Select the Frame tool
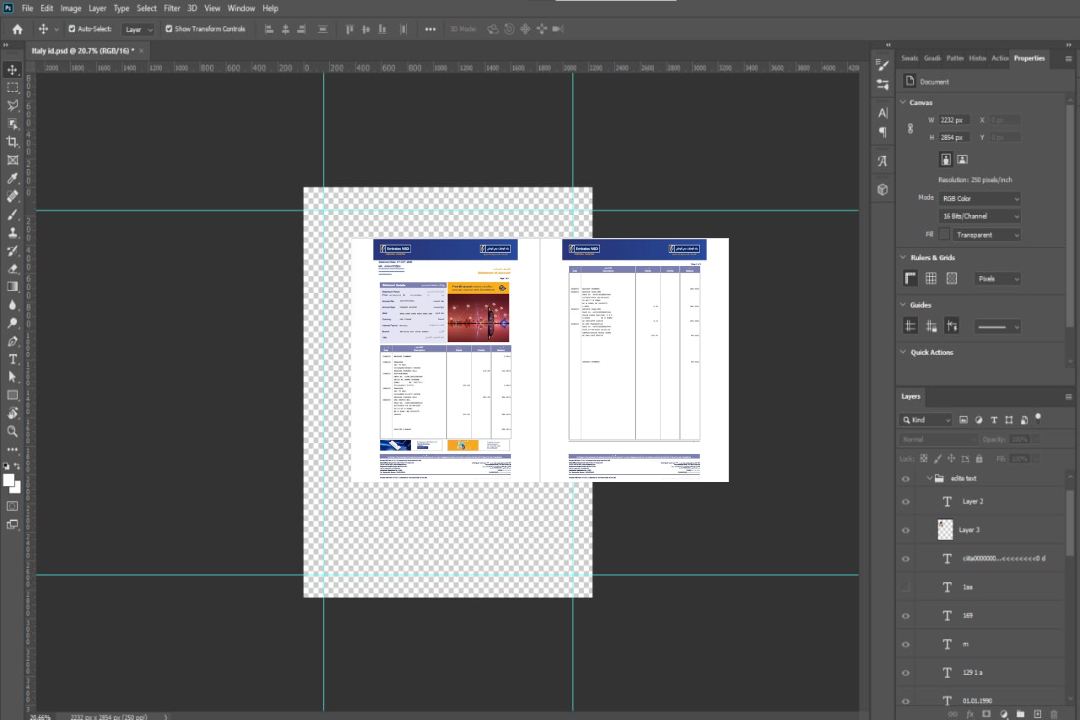Viewport: 1080px width, 720px height. point(12,160)
